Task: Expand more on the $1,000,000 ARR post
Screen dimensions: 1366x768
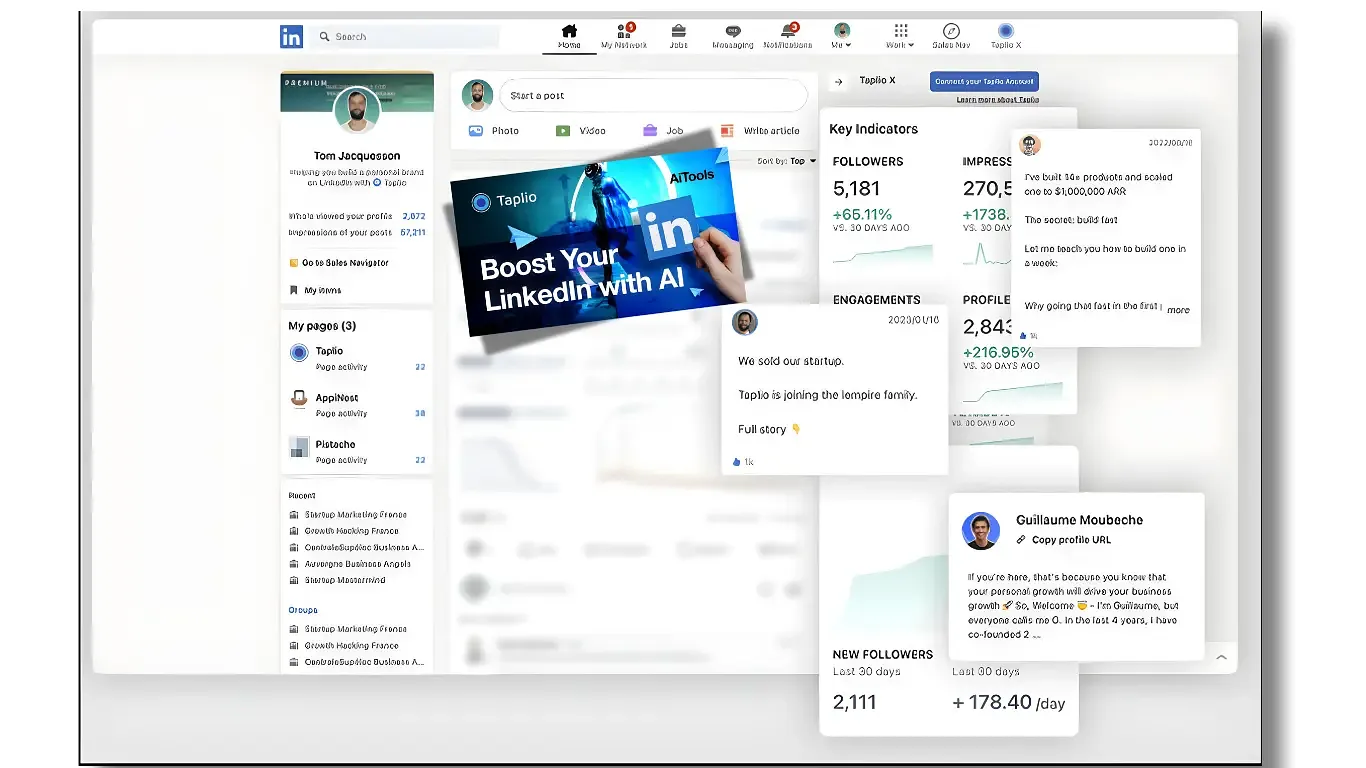Action: click(x=1178, y=310)
